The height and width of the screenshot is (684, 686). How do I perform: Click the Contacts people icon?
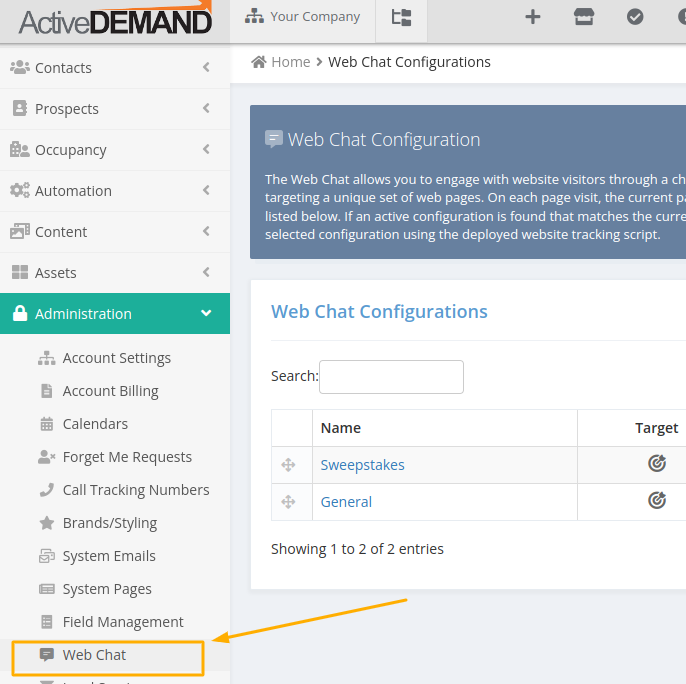coord(20,67)
